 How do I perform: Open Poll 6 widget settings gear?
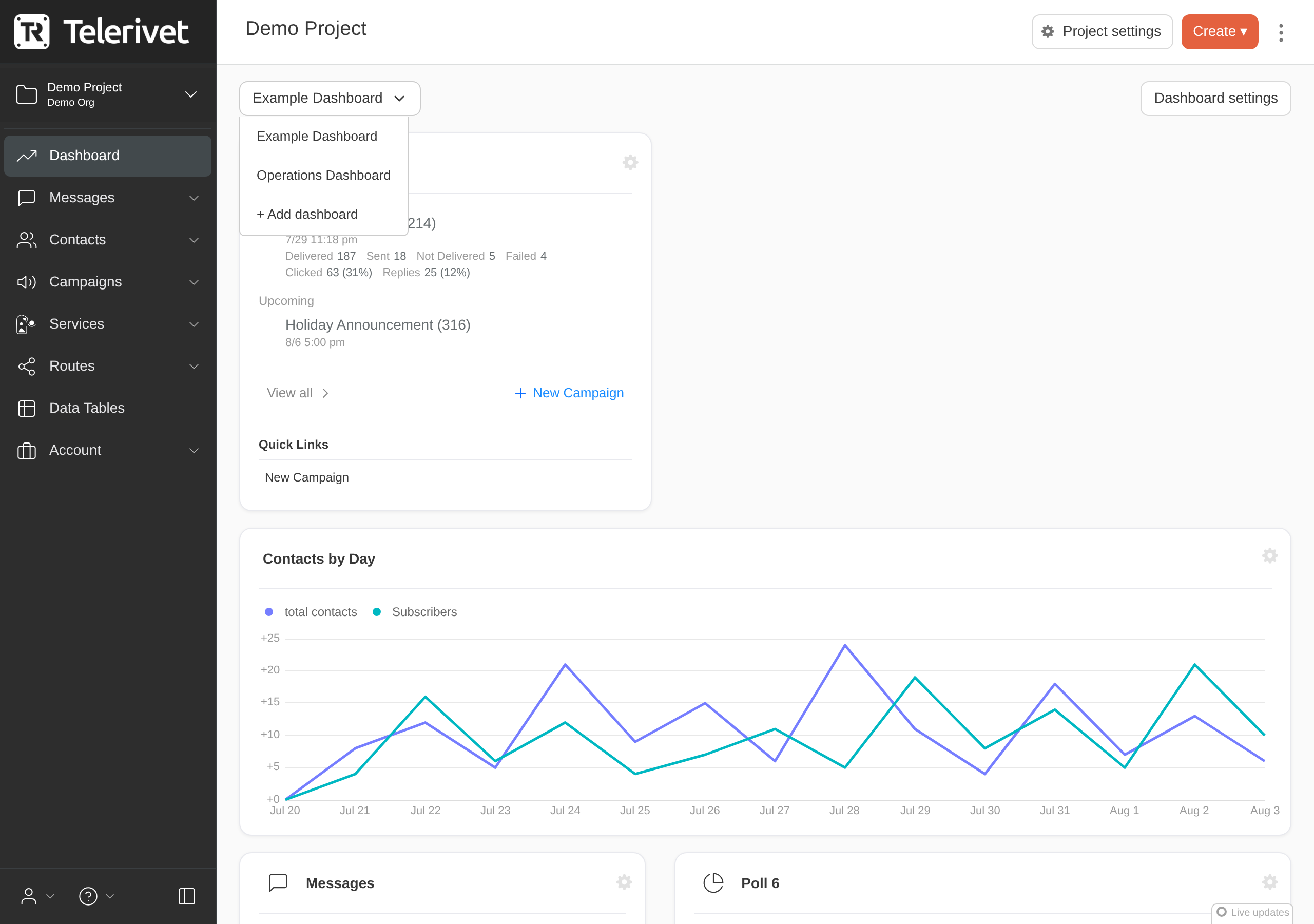pos(1270,881)
